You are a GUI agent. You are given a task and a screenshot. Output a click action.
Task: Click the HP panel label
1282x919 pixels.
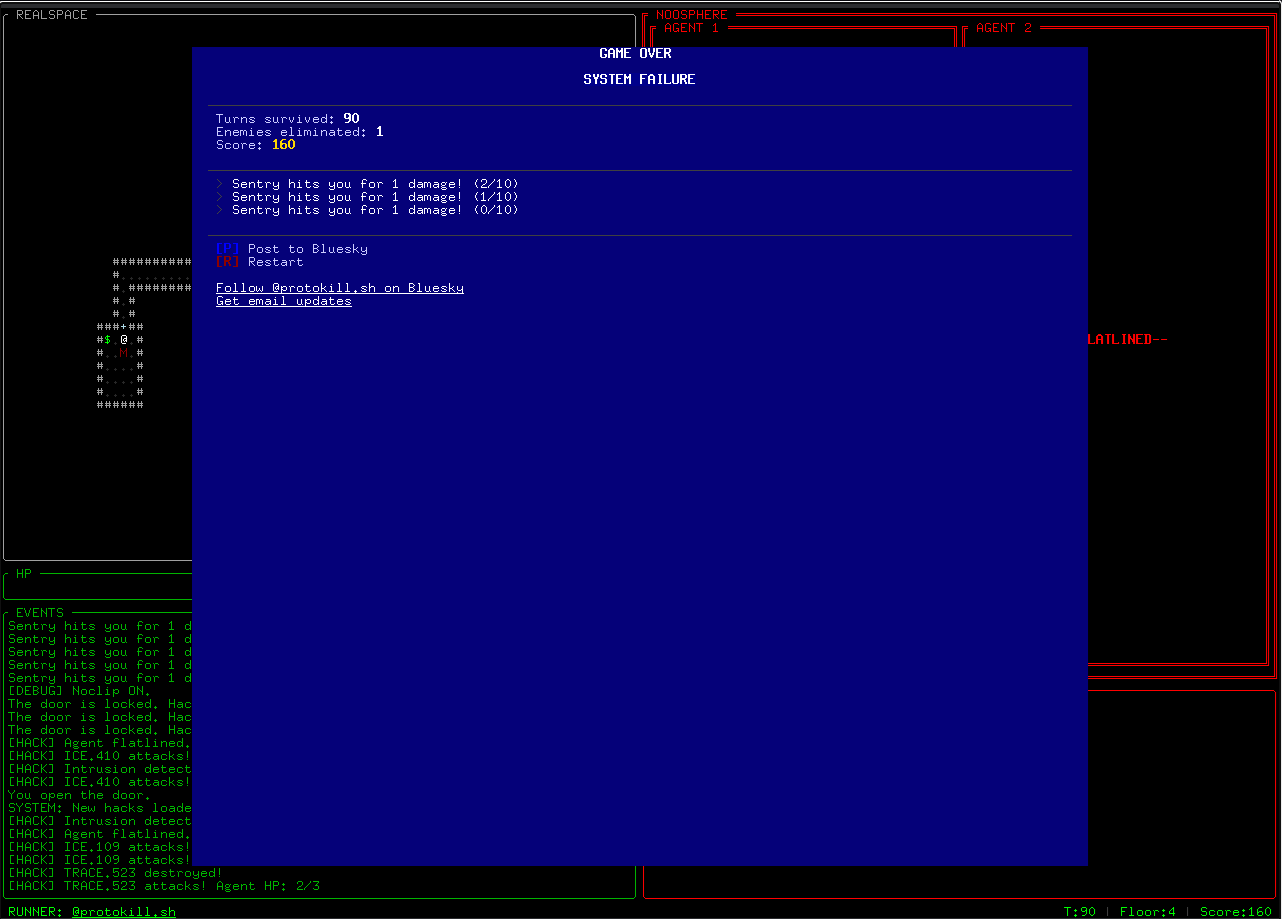pyautogui.click(x=24, y=574)
